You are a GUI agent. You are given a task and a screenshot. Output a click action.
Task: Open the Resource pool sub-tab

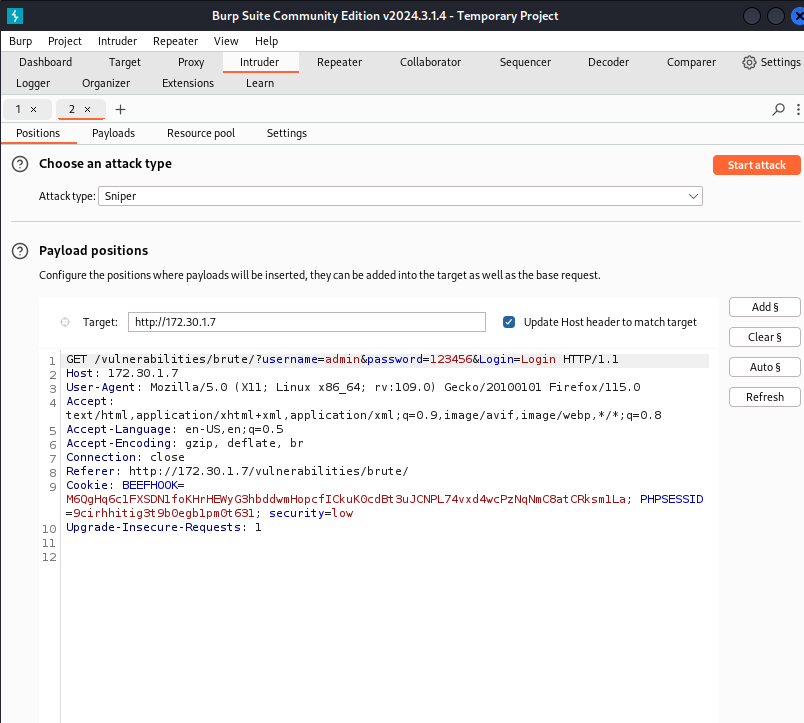pyautogui.click(x=201, y=133)
